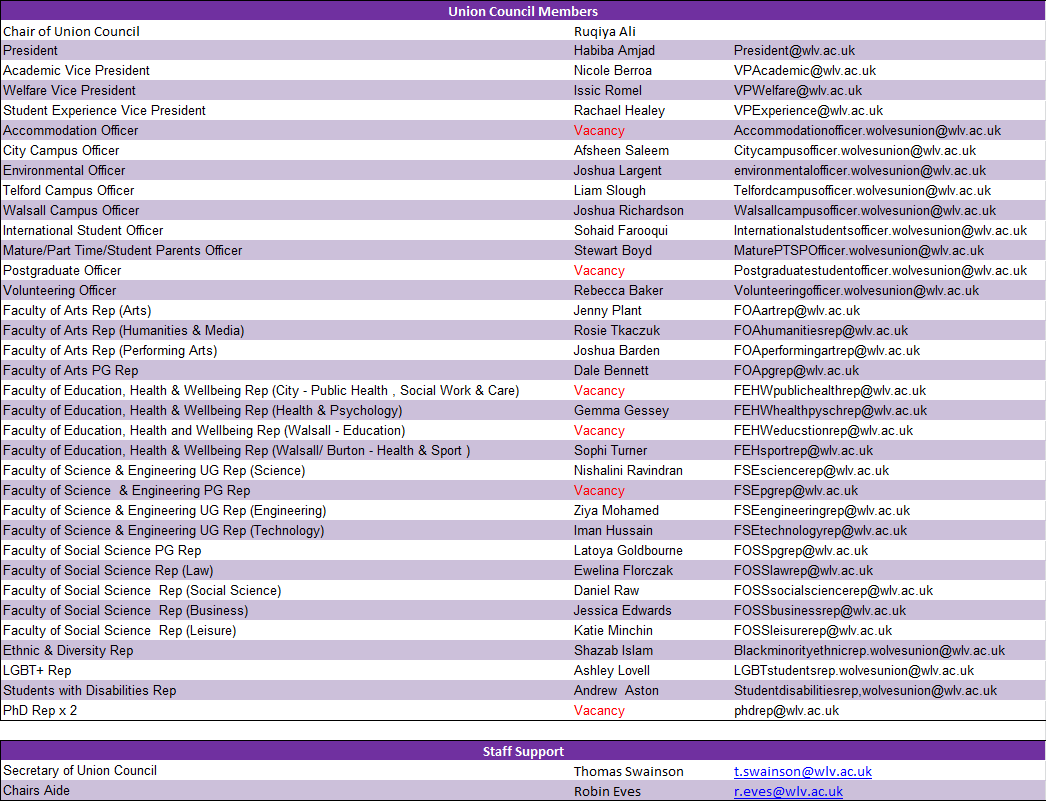
Task: Select the Accommodationofficer.wolvesunion@wlv.ac.uk email cell
Action: tap(867, 131)
